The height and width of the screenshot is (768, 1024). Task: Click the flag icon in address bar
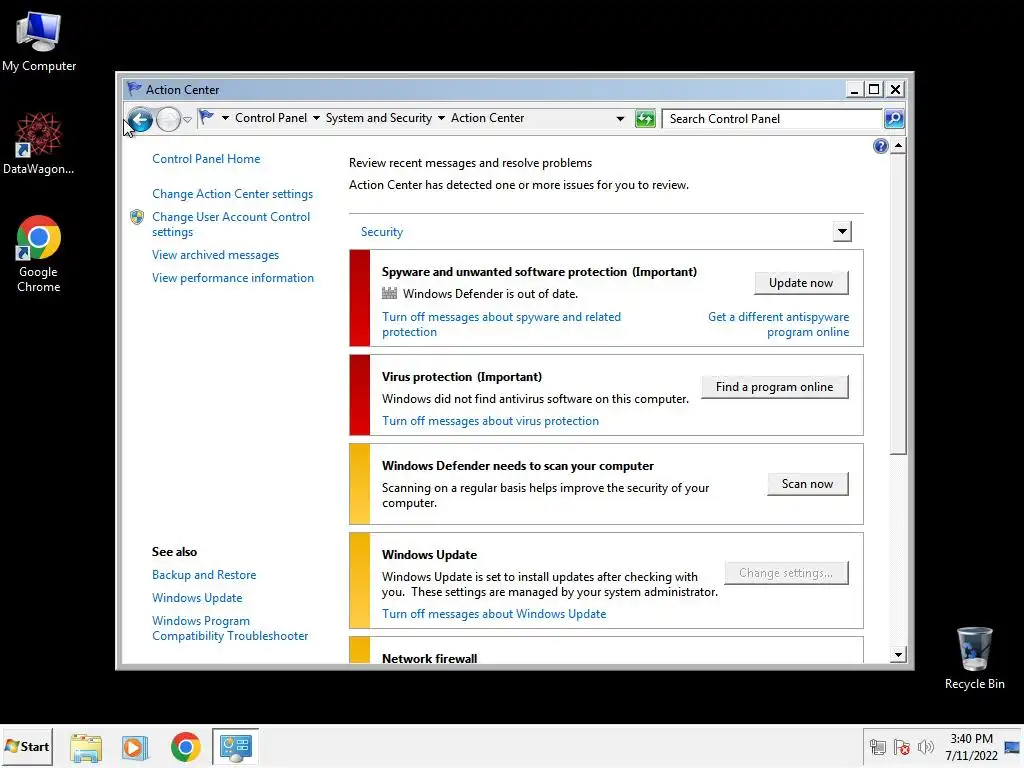point(206,118)
